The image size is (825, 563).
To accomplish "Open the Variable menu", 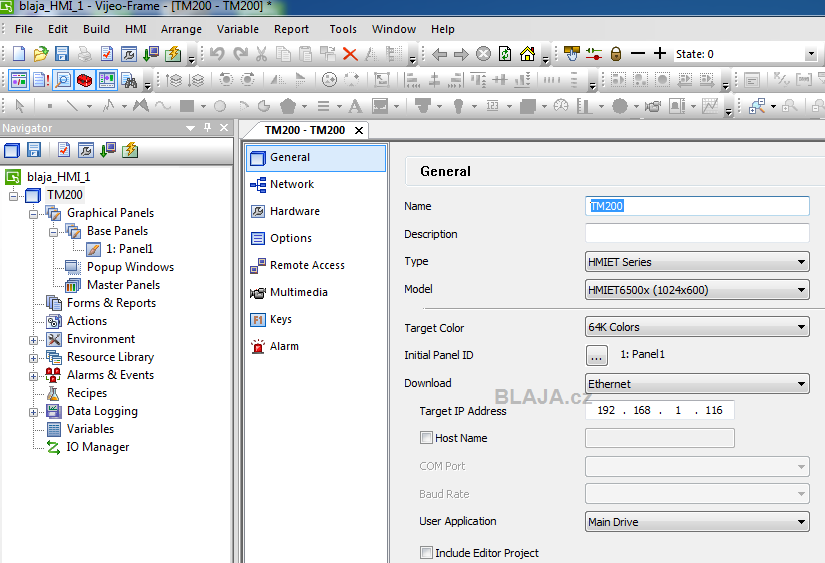I will point(238,29).
